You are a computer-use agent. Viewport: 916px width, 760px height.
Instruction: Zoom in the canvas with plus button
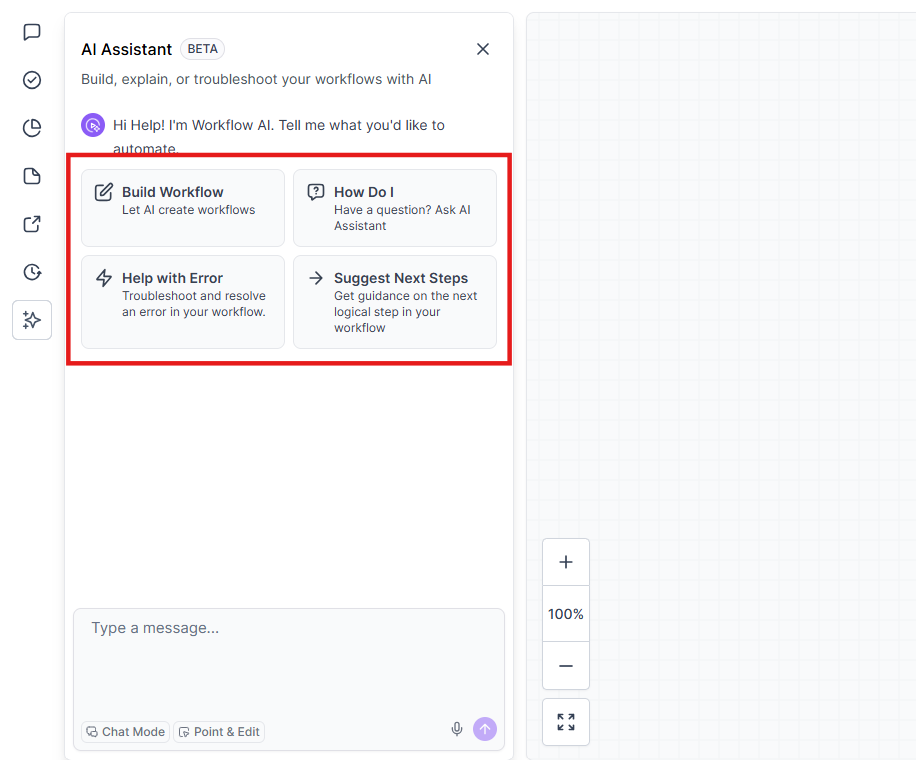(x=566, y=562)
